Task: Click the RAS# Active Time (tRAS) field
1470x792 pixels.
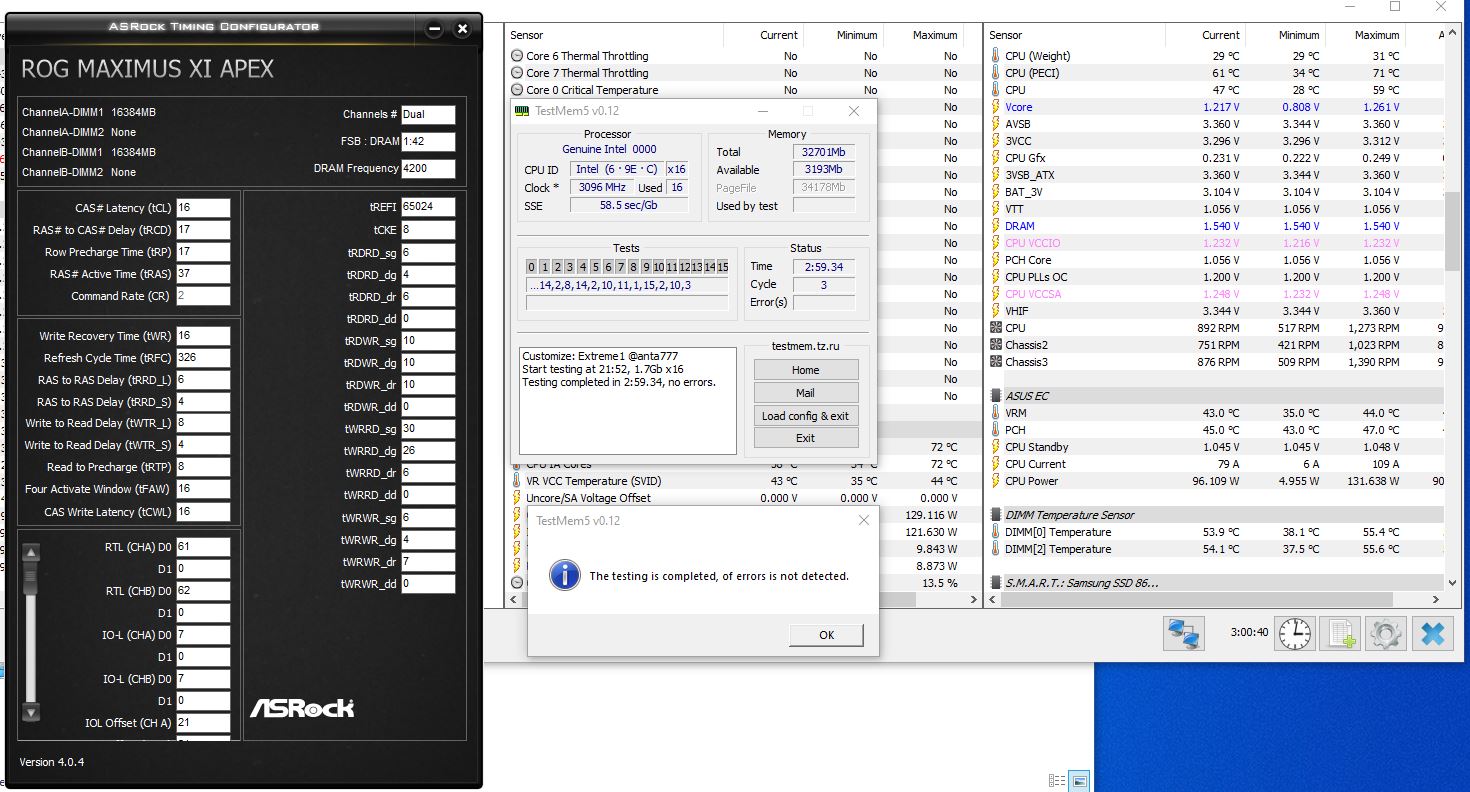Action: coord(203,274)
